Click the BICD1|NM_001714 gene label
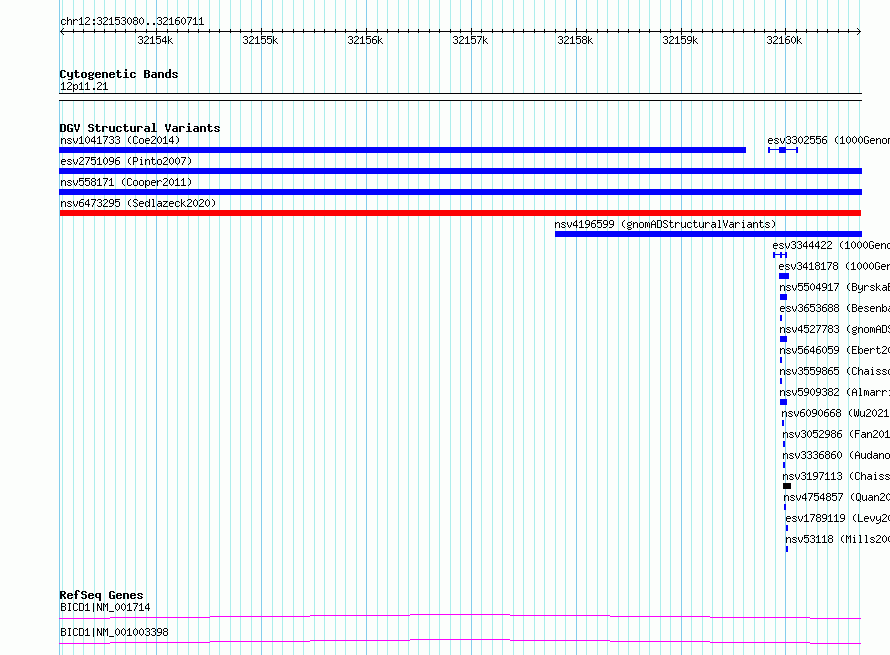The height and width of the screenshot is (655, 890). [x=105, y=607]
